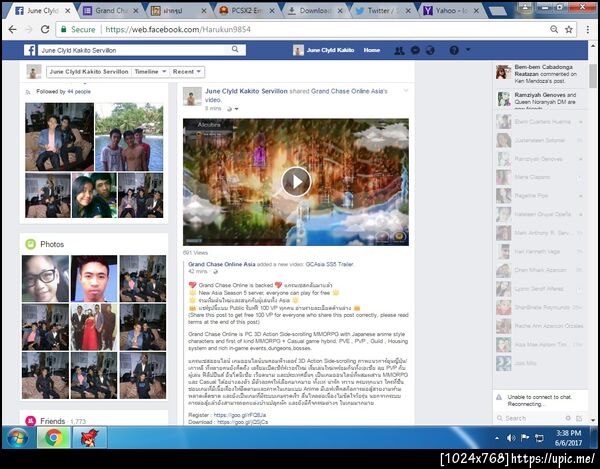The width and height of the screenshot is (600, 469).
Task: Switch to the Twitter browser tab
Action: point(383,11)
